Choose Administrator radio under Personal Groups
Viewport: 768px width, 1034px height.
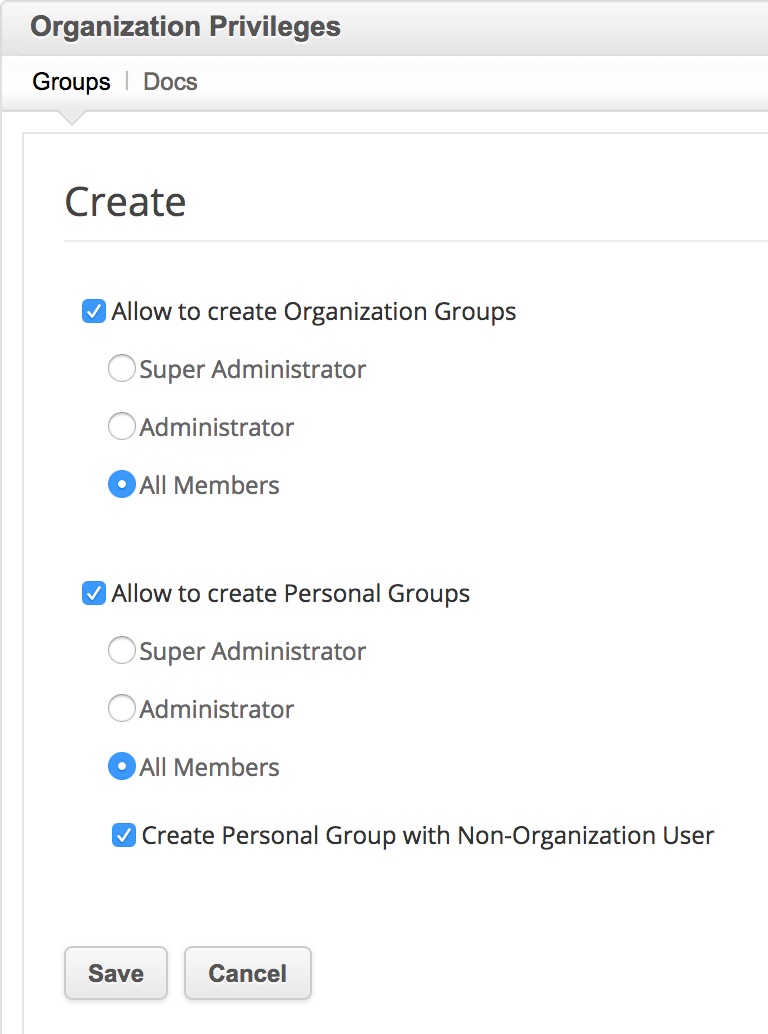coord(121,710)
